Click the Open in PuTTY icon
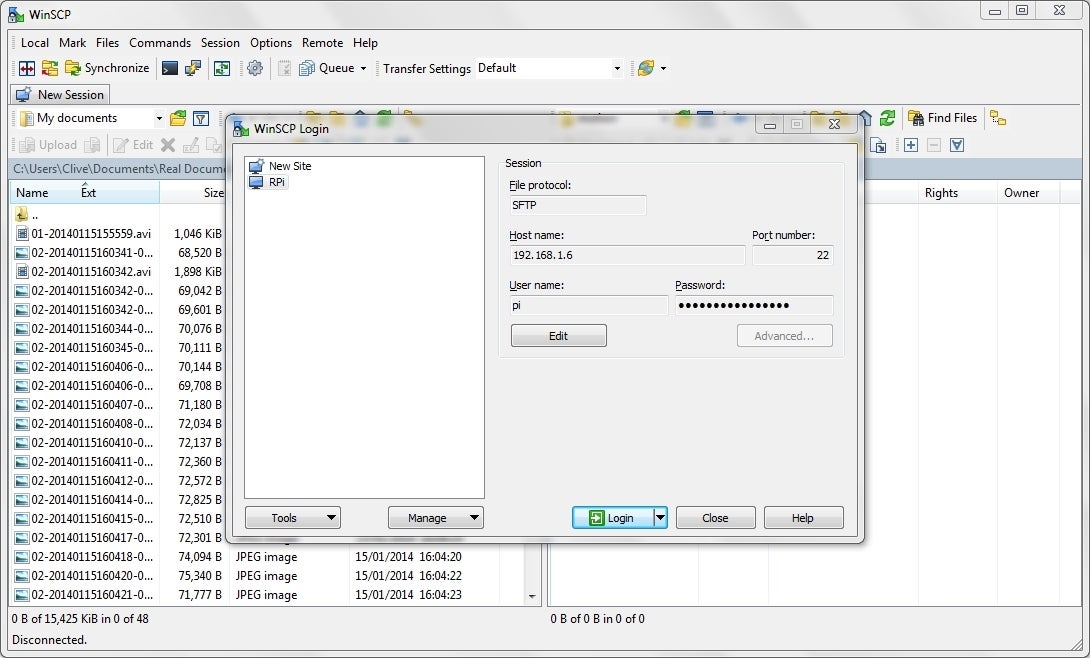The image size is (1090, 658). (x=193, y=68)
